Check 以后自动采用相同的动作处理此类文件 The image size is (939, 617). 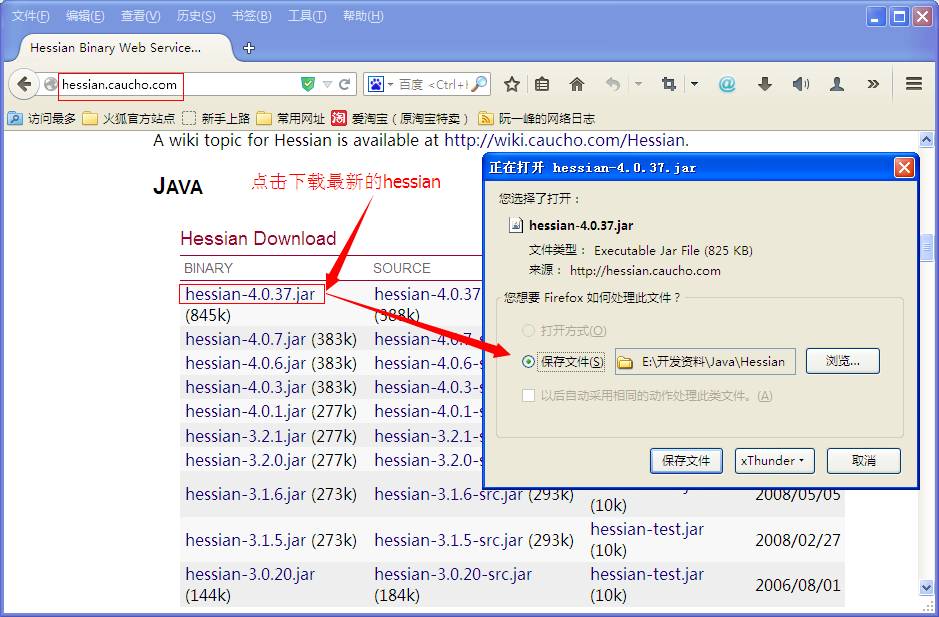[x=528, y=396]
